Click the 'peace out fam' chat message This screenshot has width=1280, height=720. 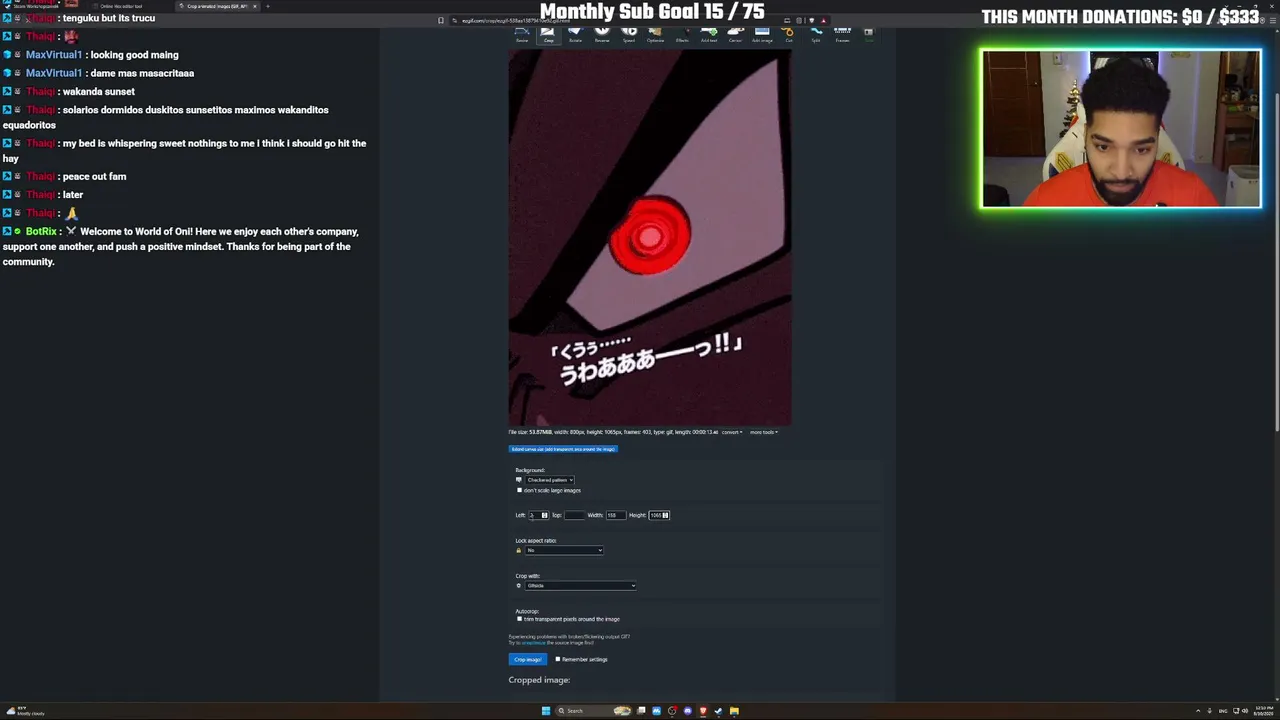[x=94, y=177]
